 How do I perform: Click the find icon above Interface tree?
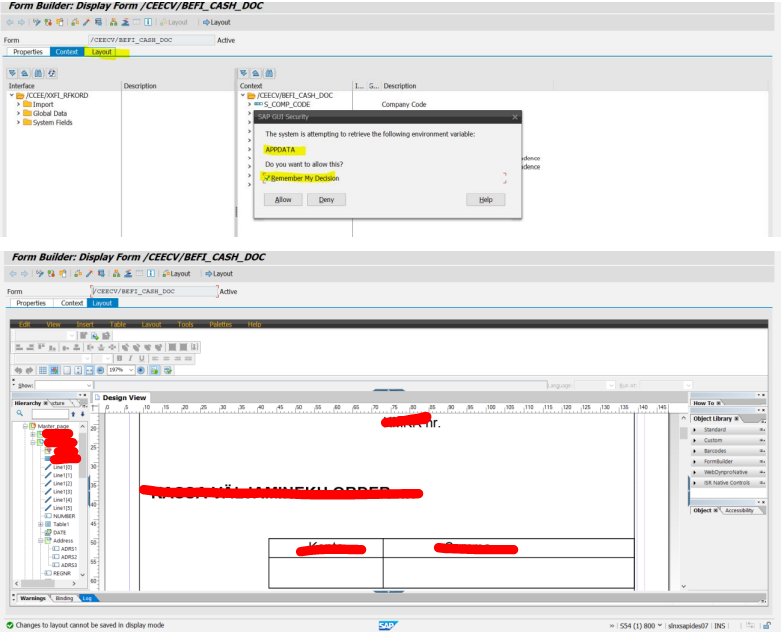pyautogui.click(x=38, y=73)
